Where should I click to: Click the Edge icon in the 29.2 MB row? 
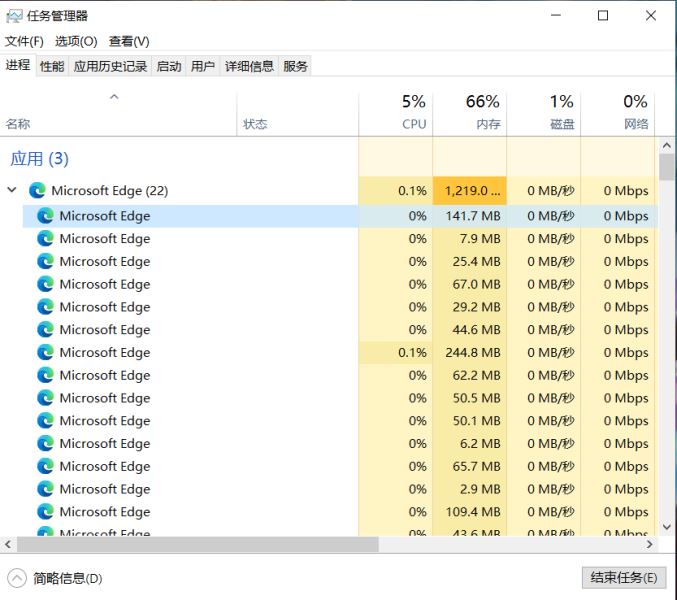click(x=45, y=307)
